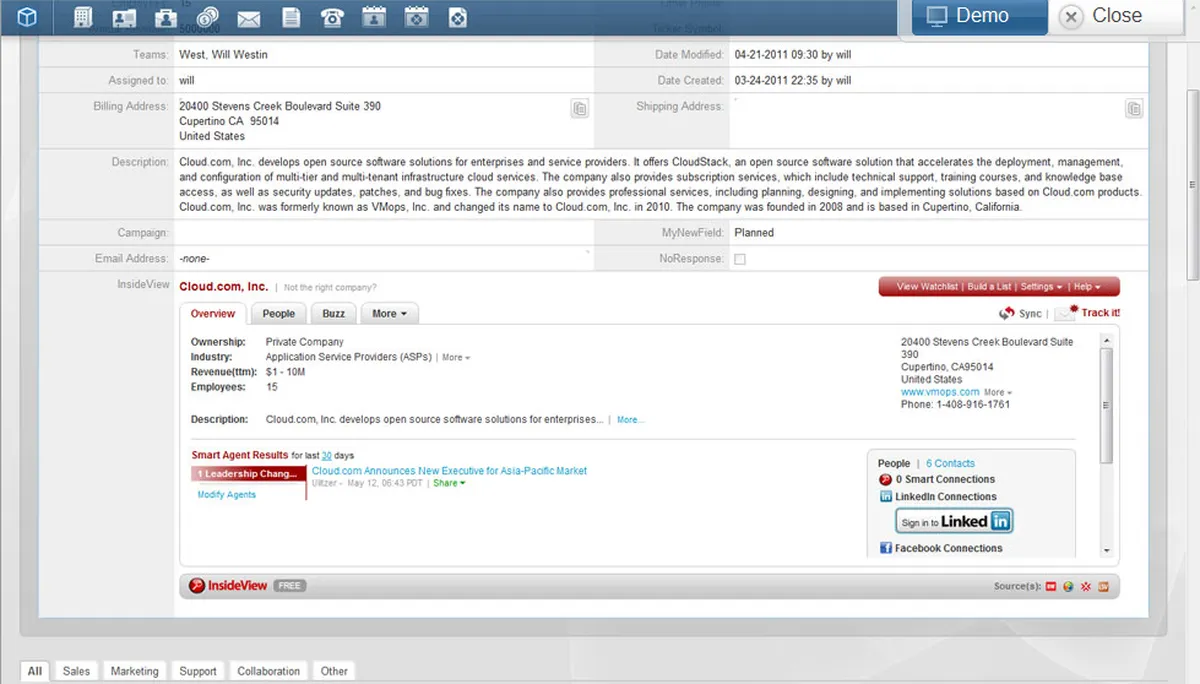Switch to the Buzz tab
1200x684 pixels.
pyautogui.click(x=334, y=314)
